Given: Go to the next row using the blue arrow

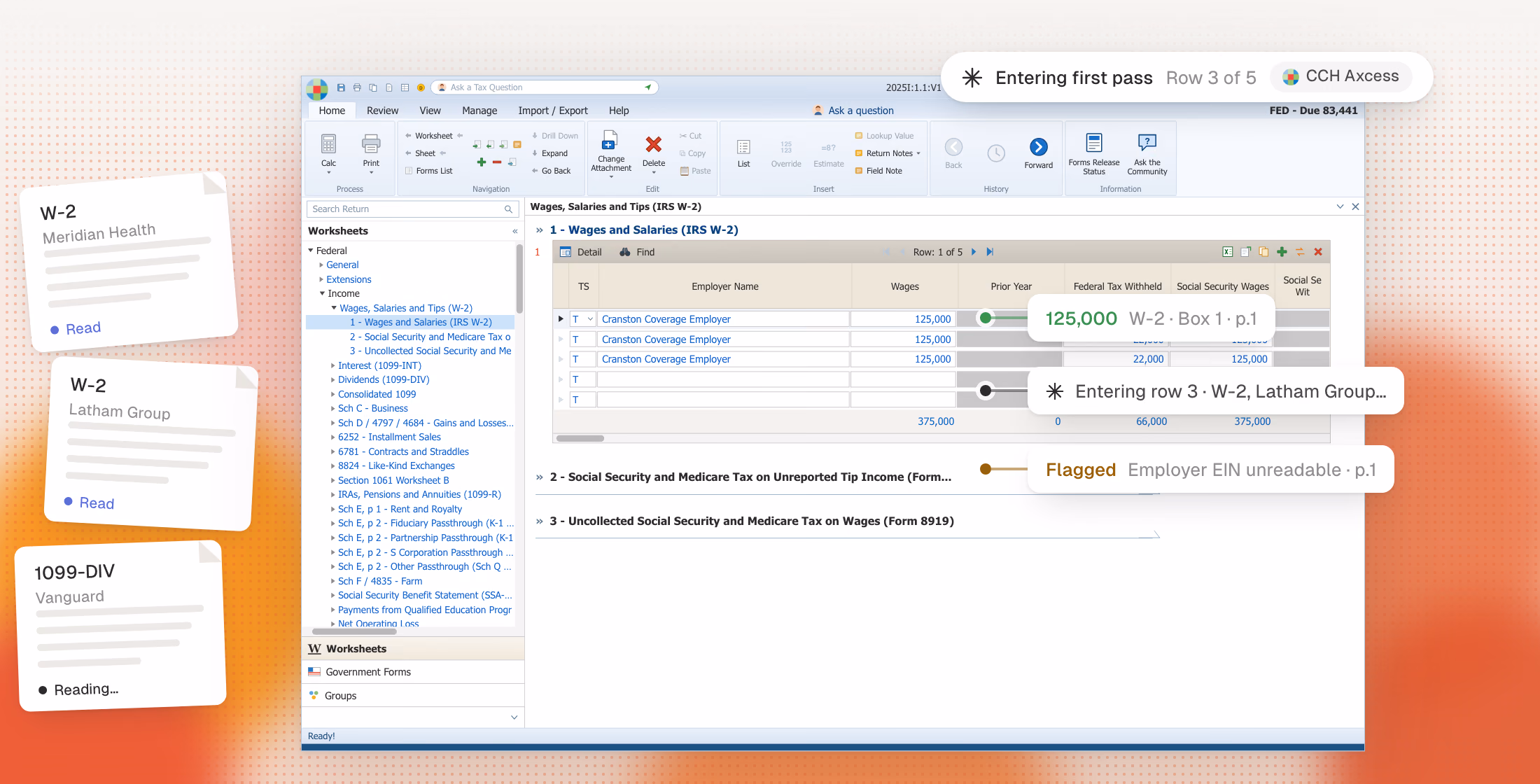Looking at the screenshot, I should [x=974, y=252].
